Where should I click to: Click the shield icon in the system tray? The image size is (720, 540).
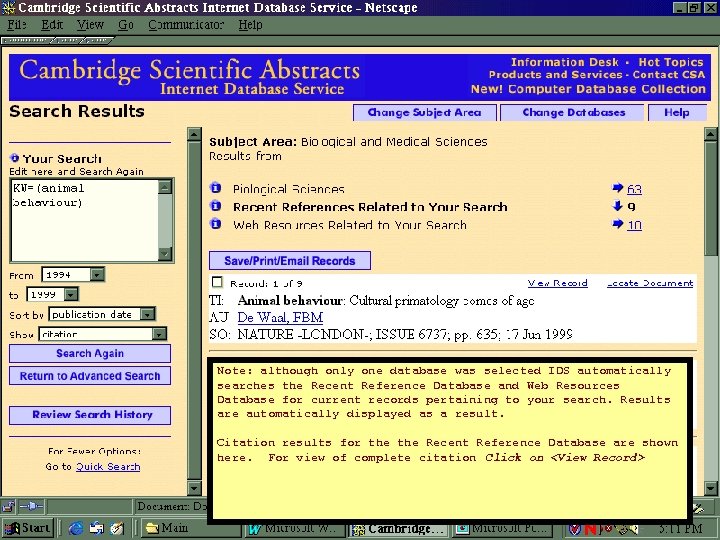pyautogui.click(x=574, y=529)
